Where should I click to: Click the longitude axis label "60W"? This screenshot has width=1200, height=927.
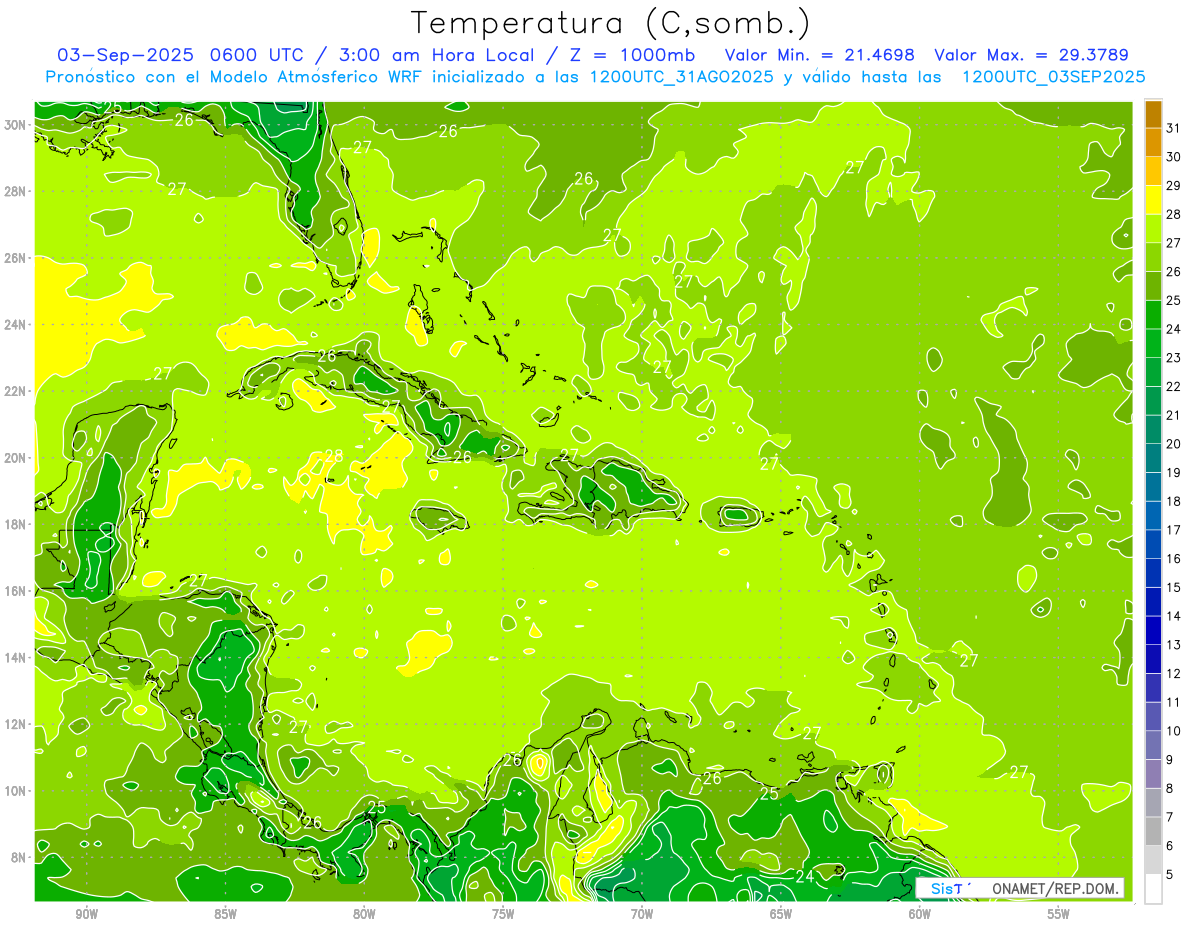coord(920,914)
